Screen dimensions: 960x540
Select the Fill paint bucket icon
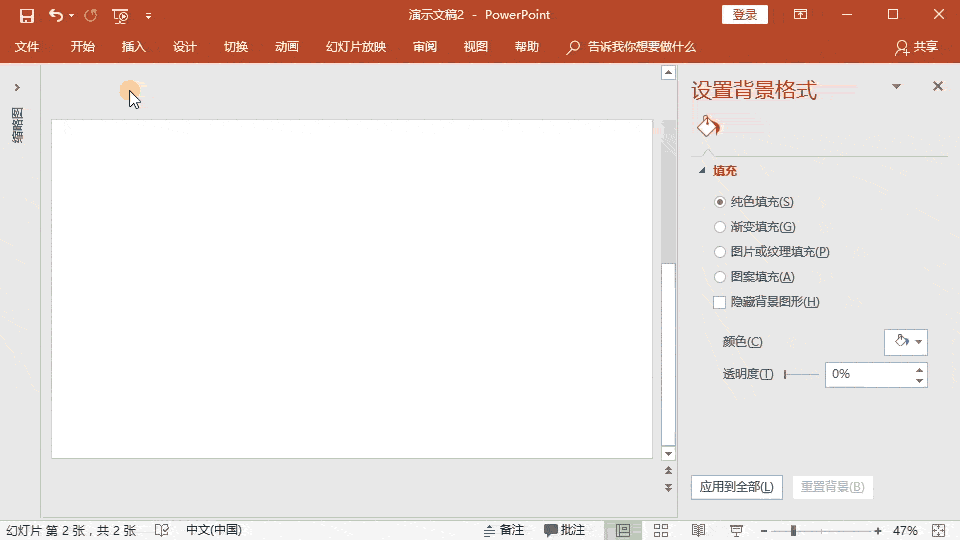tap(708, 126)
